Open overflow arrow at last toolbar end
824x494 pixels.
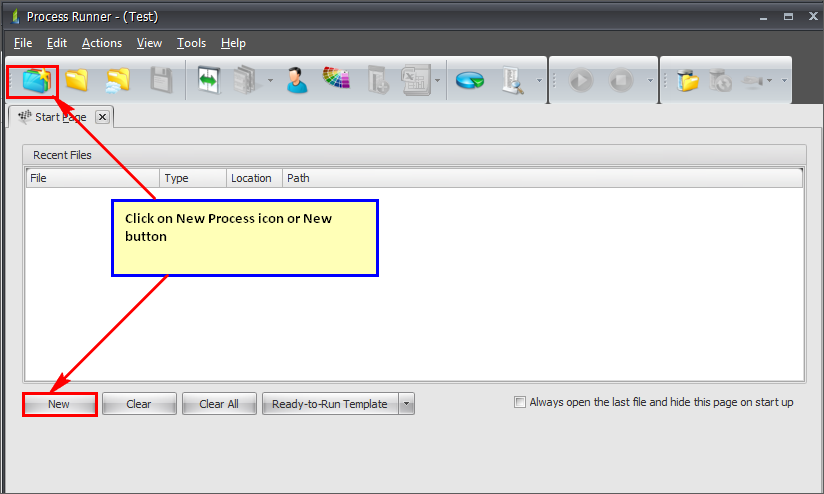click(784, 80)
